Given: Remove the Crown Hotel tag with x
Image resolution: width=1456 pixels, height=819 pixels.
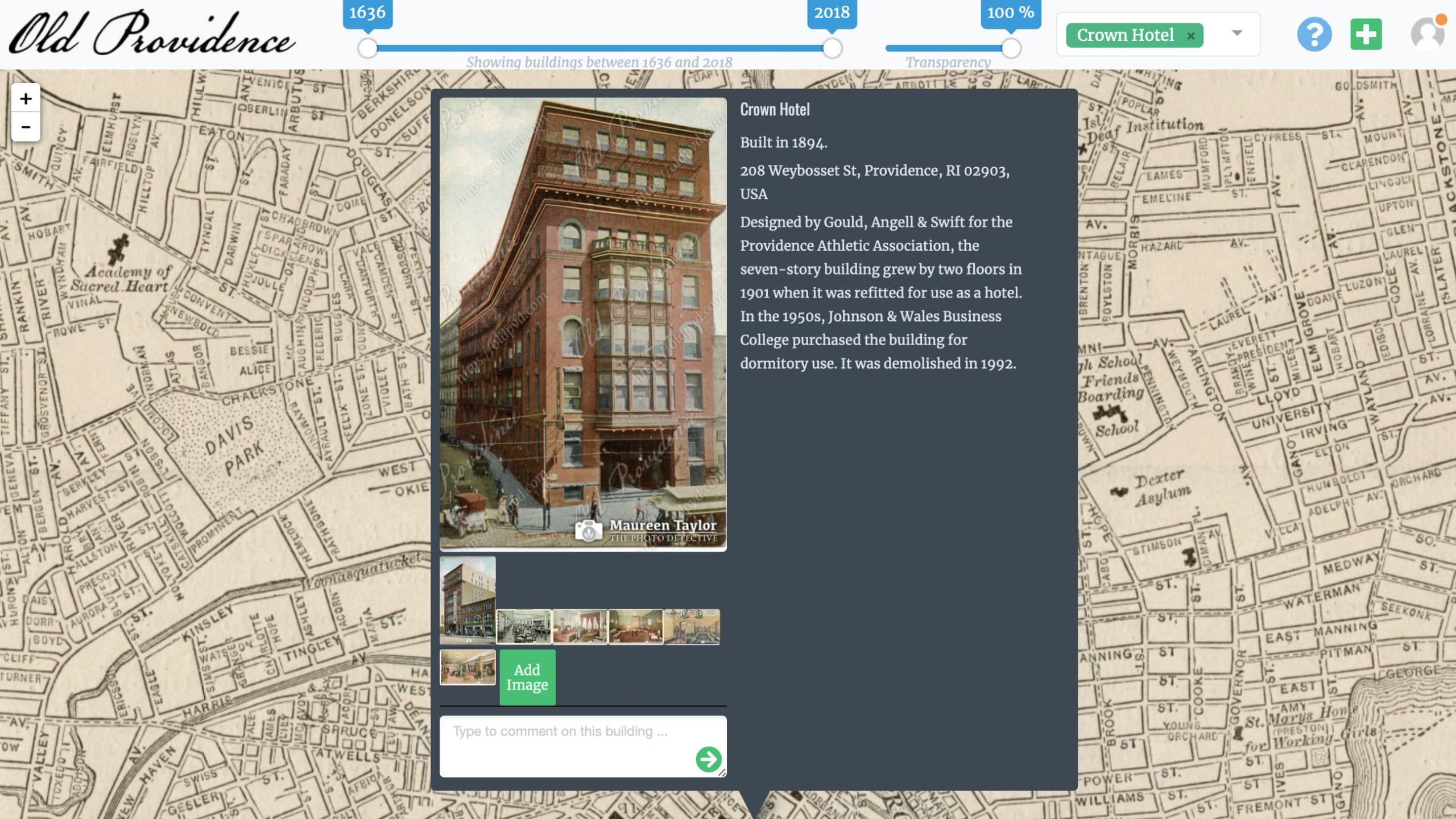Looking at the screenshot, I should (1190, 36).
